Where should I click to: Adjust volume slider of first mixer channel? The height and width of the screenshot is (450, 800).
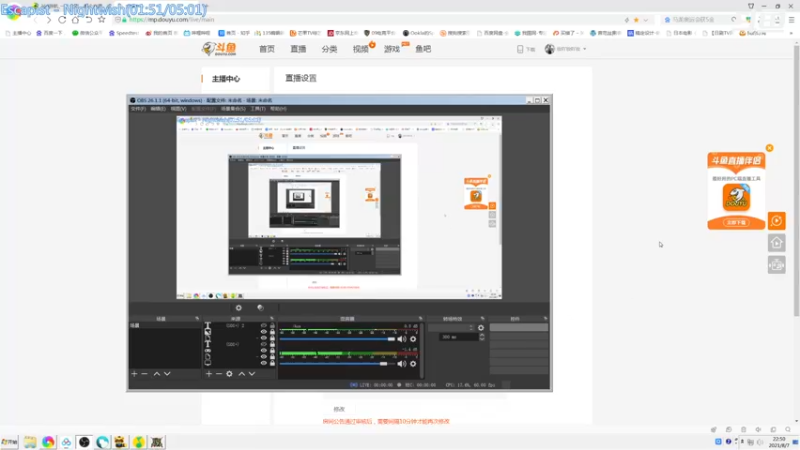point(337,339)
